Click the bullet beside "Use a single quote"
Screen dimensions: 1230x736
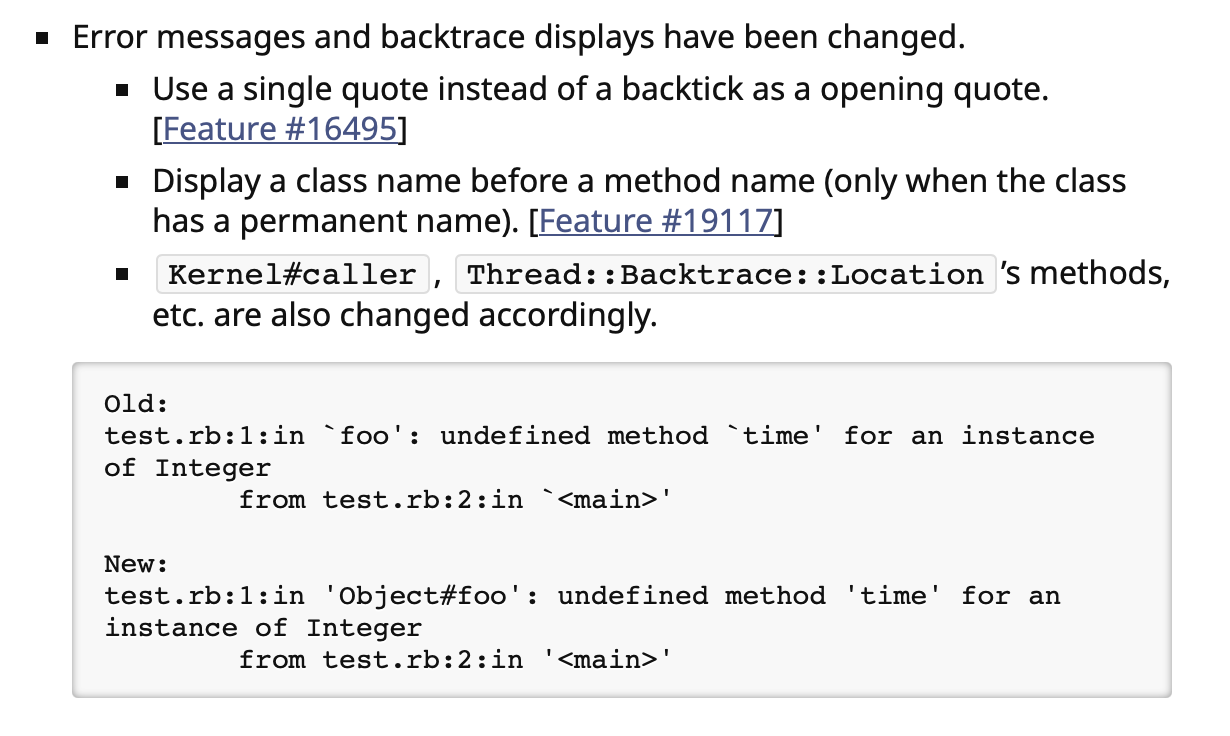[122, 93]
